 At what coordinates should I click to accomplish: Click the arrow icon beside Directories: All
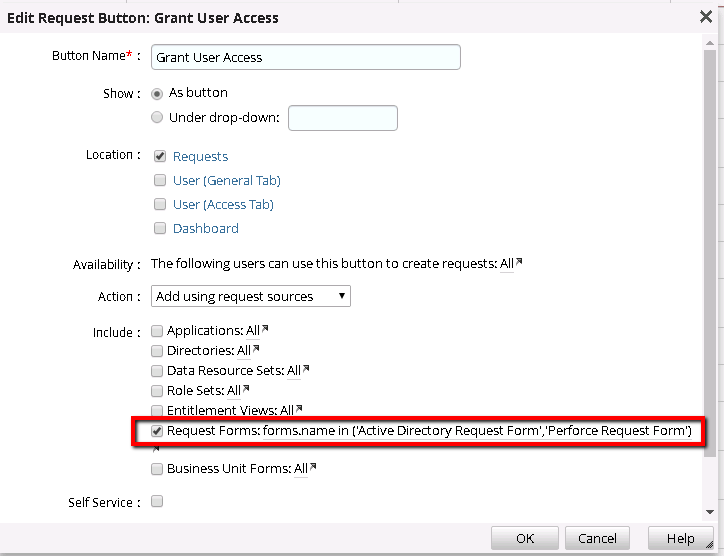[x=256, y=349]
